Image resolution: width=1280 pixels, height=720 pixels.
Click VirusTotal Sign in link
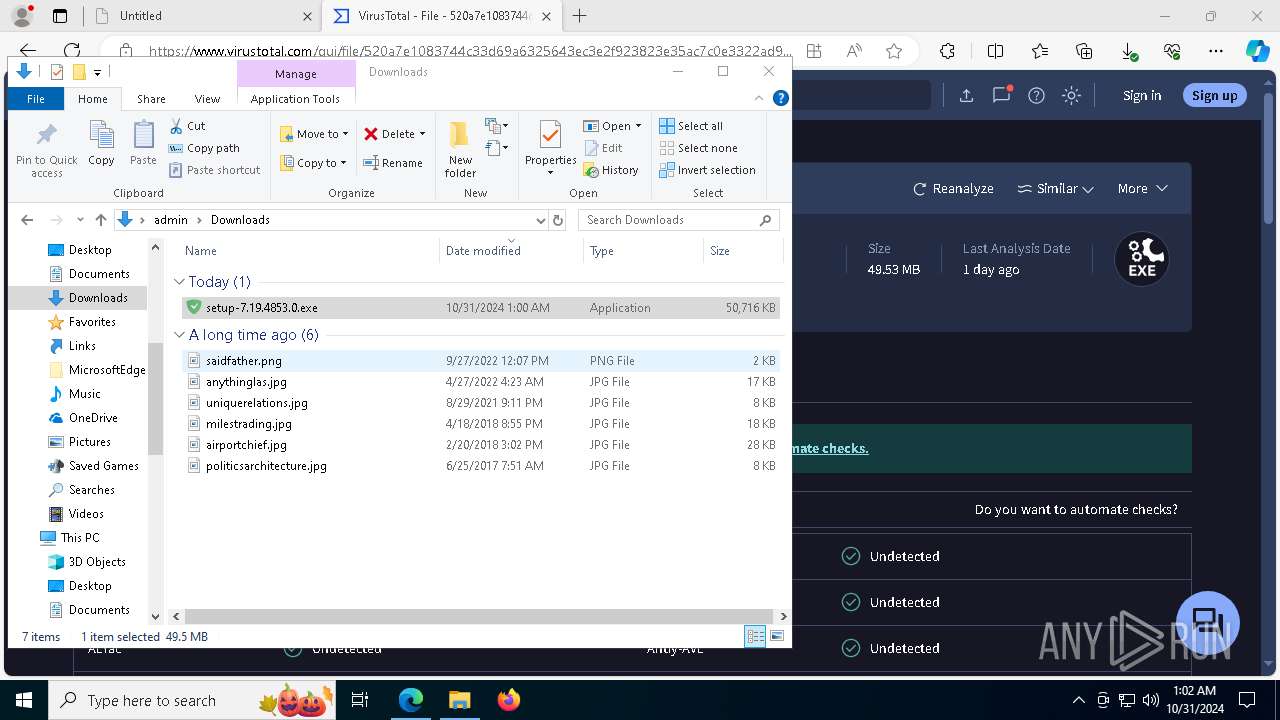tap(1142, 95)
